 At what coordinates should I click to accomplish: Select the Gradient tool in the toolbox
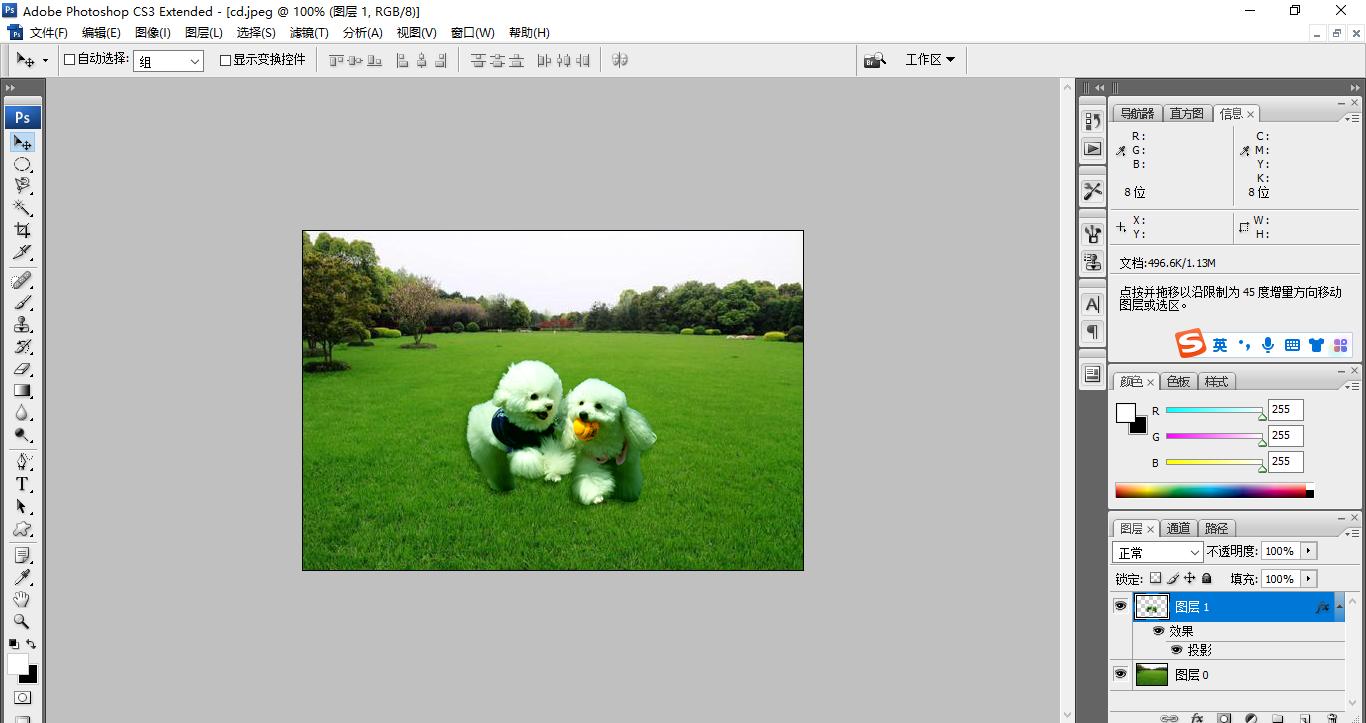[23, 390]
